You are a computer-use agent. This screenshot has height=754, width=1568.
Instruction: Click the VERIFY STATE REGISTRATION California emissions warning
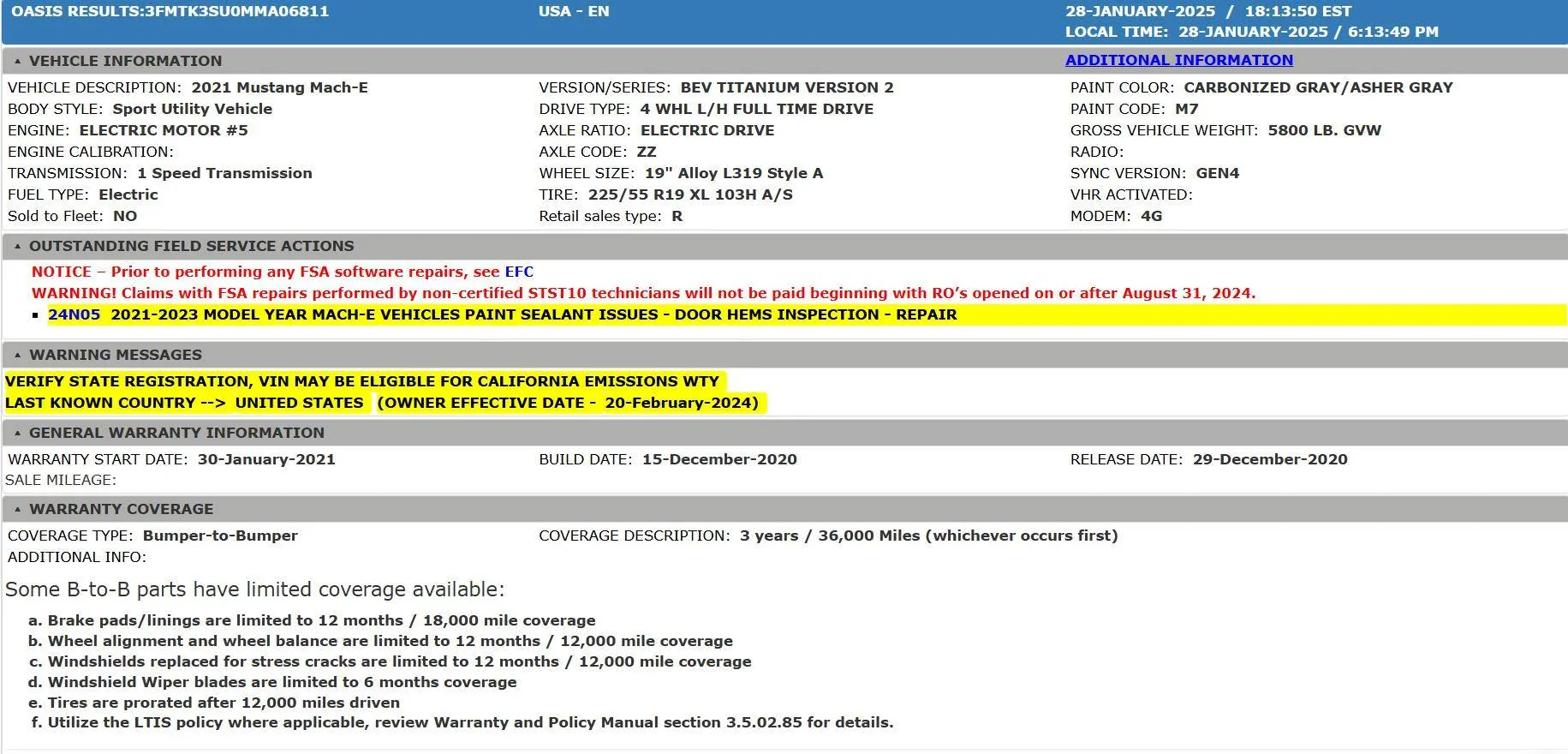click(362, 381)
